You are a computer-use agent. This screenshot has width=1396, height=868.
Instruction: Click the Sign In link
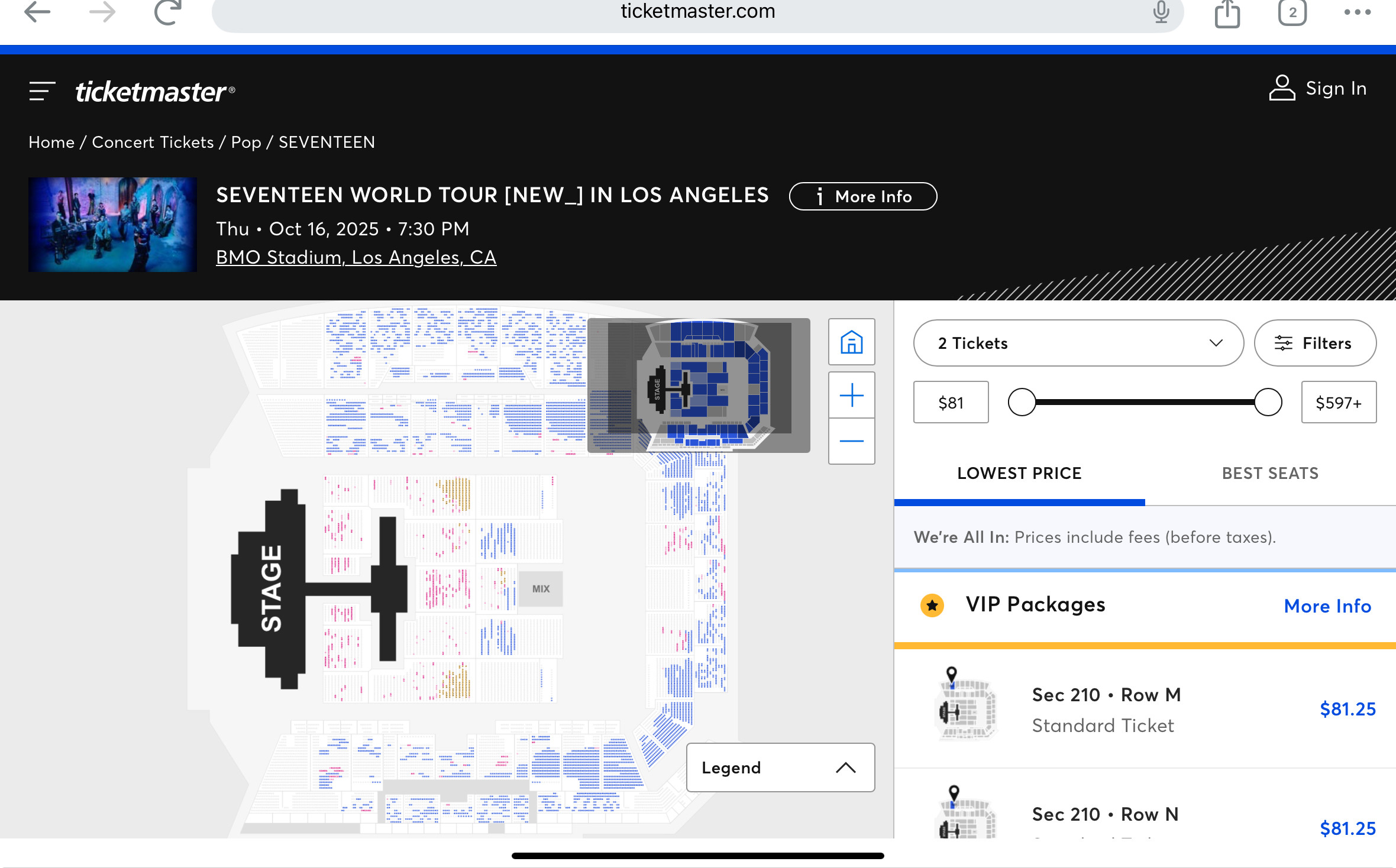pos(1336,89)
